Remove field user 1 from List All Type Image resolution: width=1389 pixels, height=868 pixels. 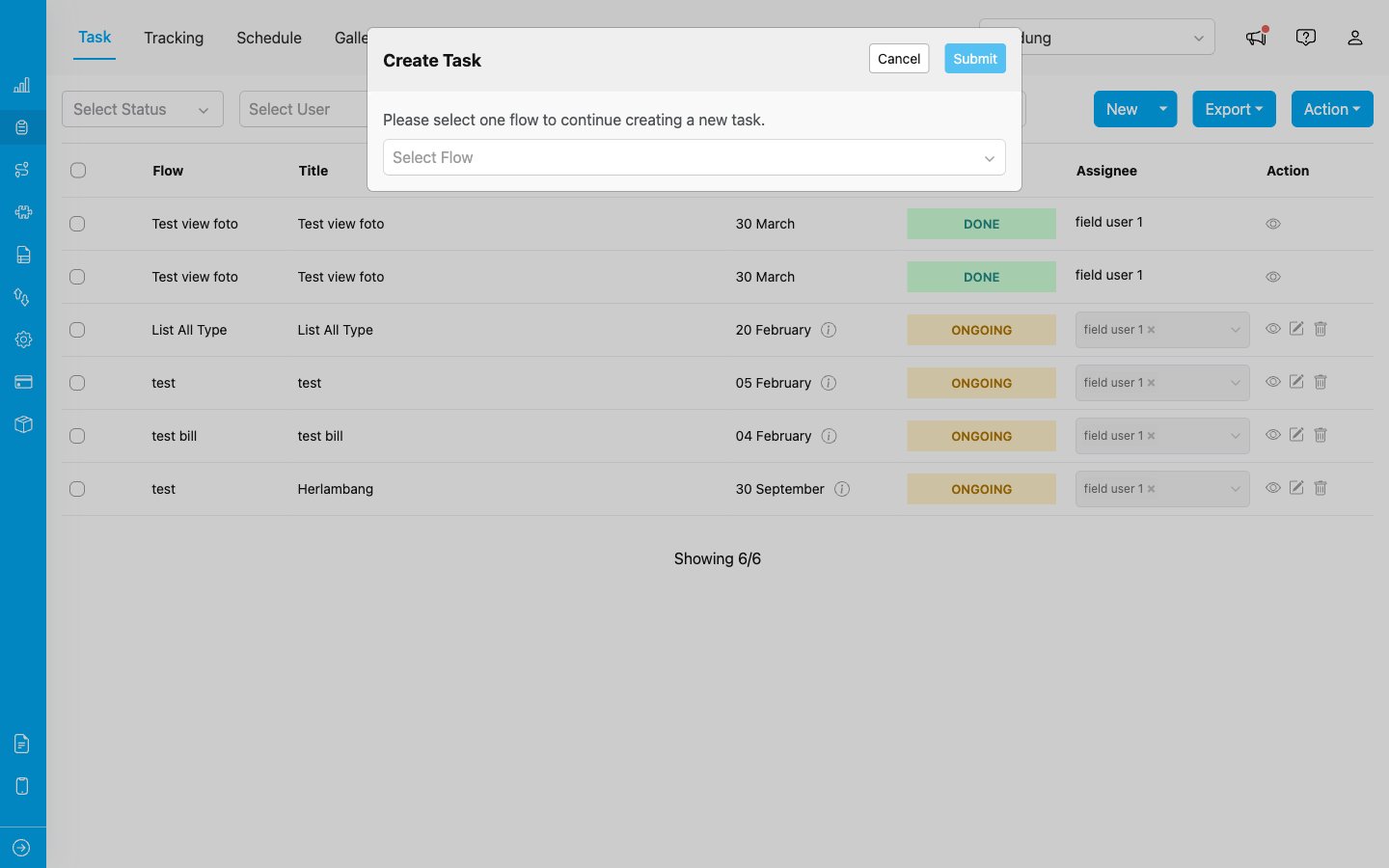(x=1151, y=330)
